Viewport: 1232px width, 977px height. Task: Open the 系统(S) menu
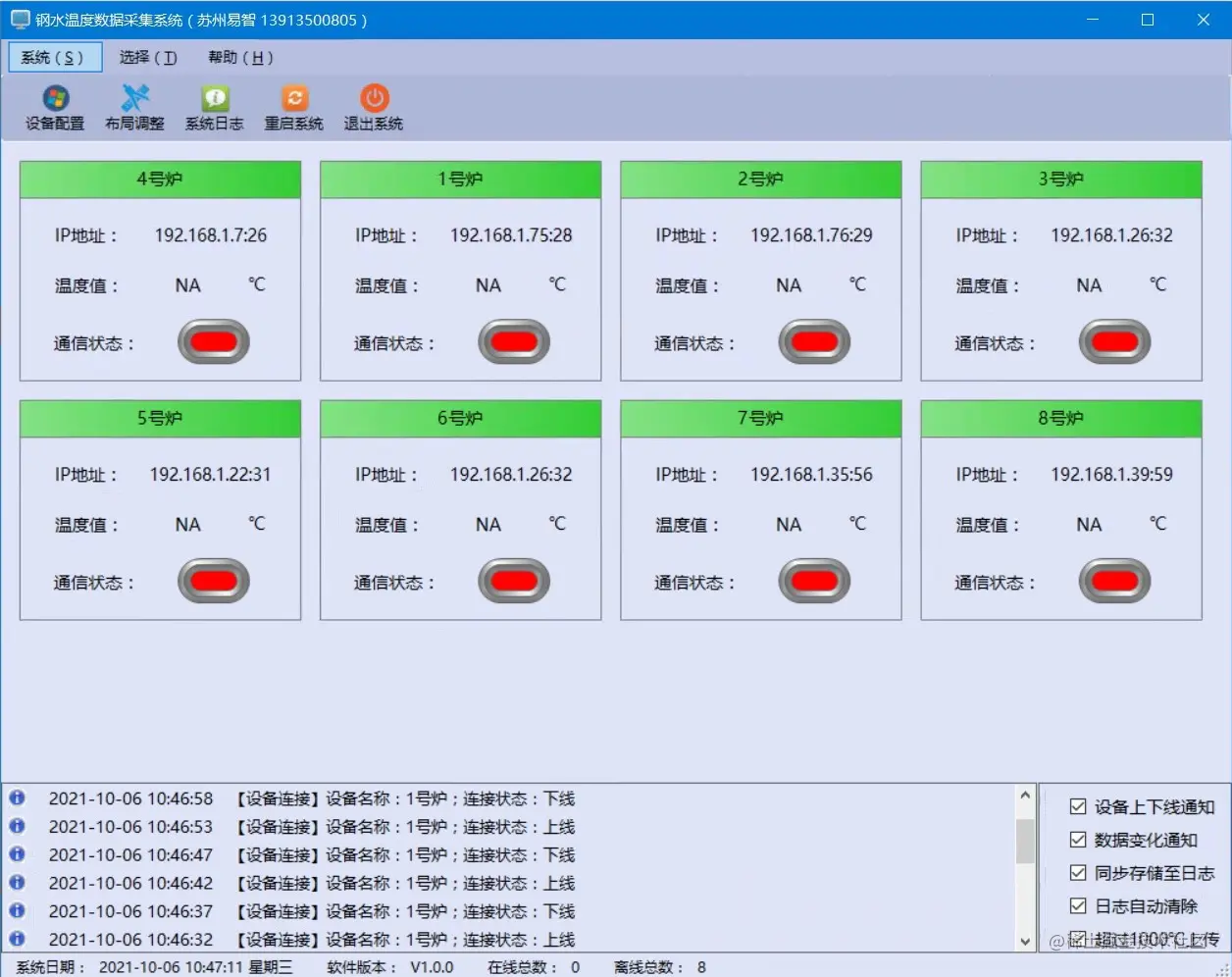pyautogui.click(x=55, y=57)
